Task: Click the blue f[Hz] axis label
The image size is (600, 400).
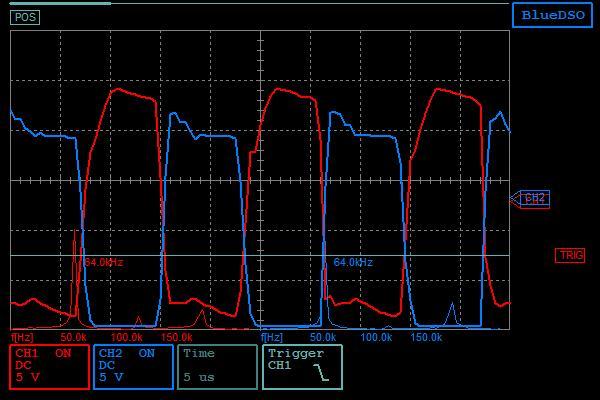Action: pos(272,338)
